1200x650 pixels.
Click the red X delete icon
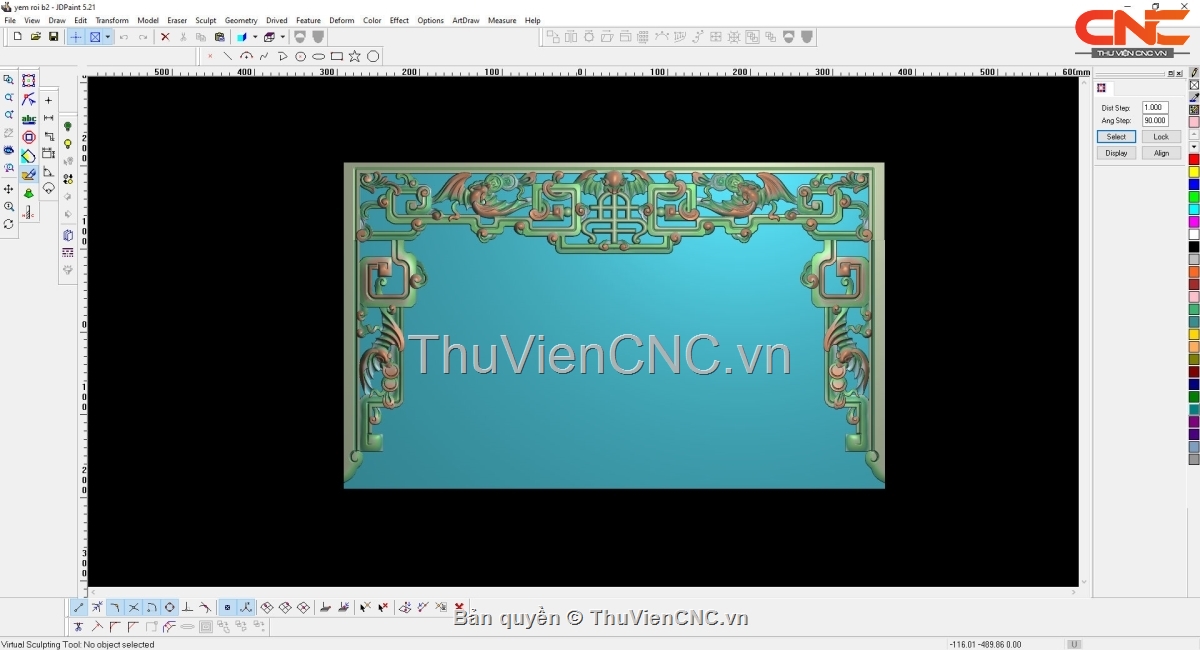tap(165, 37)
